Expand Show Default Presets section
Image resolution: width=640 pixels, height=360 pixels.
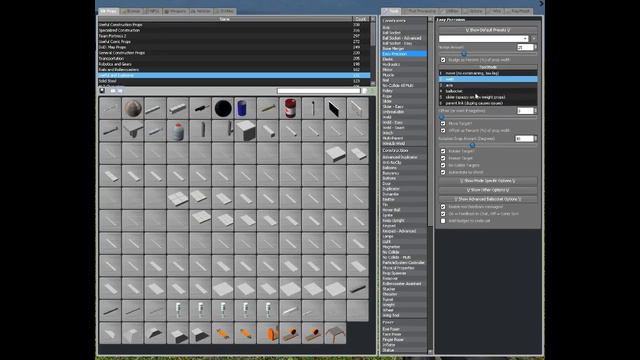(x=488, y=30)
